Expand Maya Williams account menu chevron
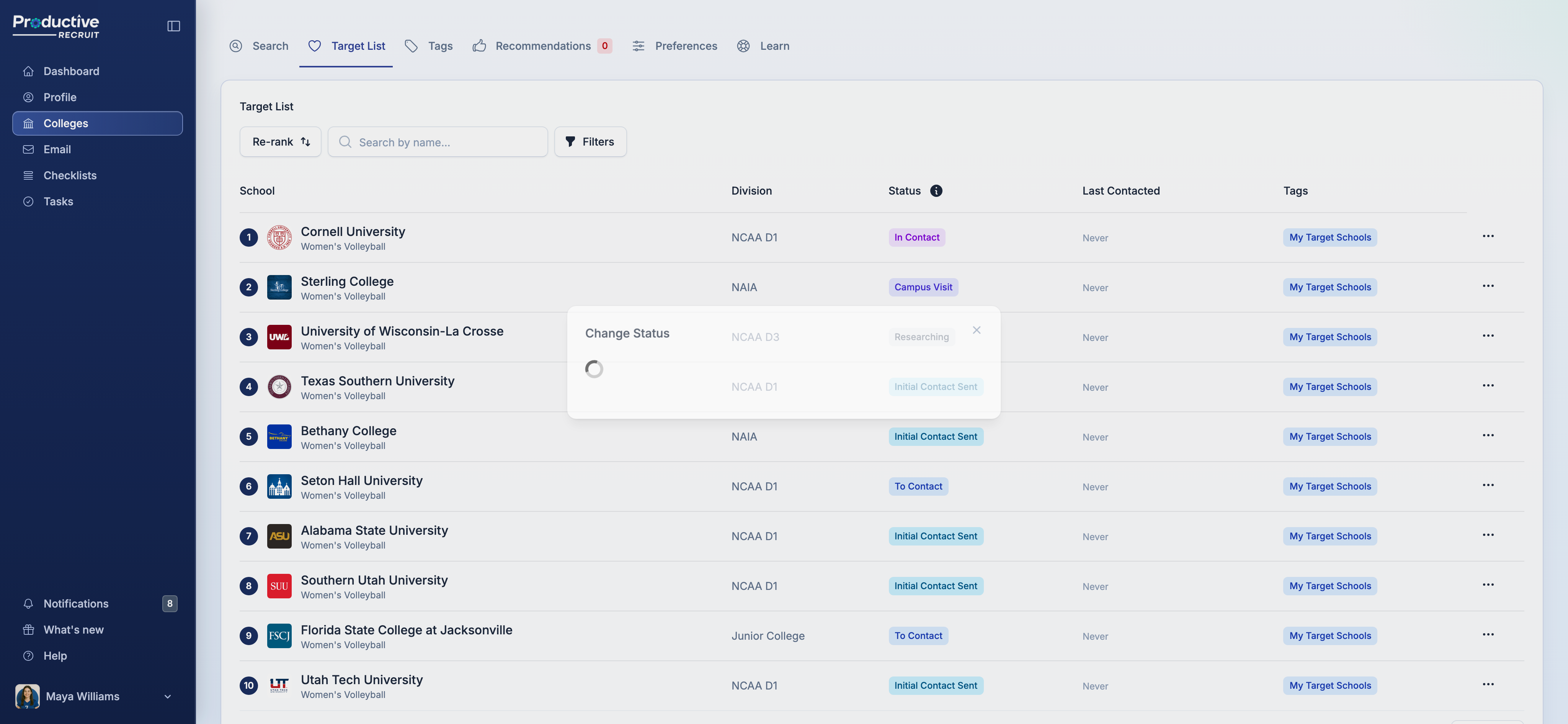The image size is (1568, 724). (167, 696)
